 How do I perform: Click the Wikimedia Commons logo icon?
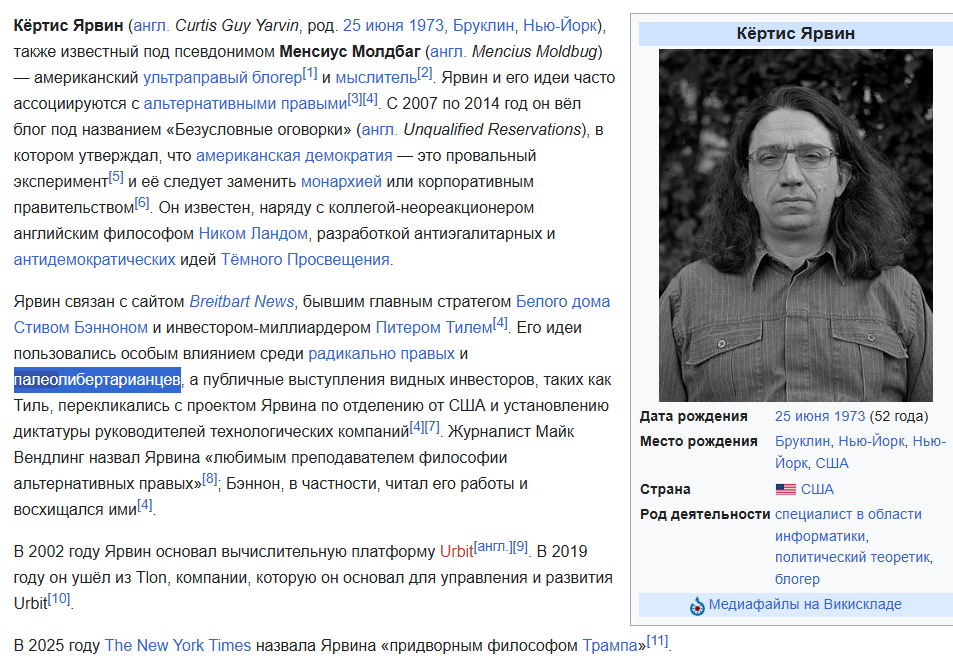(697, 606)
